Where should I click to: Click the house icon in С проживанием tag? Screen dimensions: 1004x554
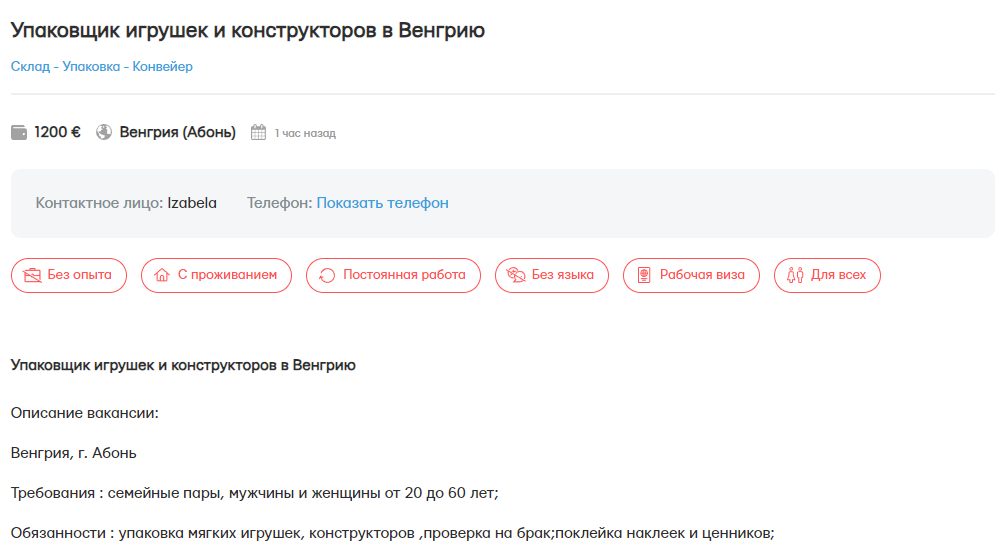pos(162,275)
